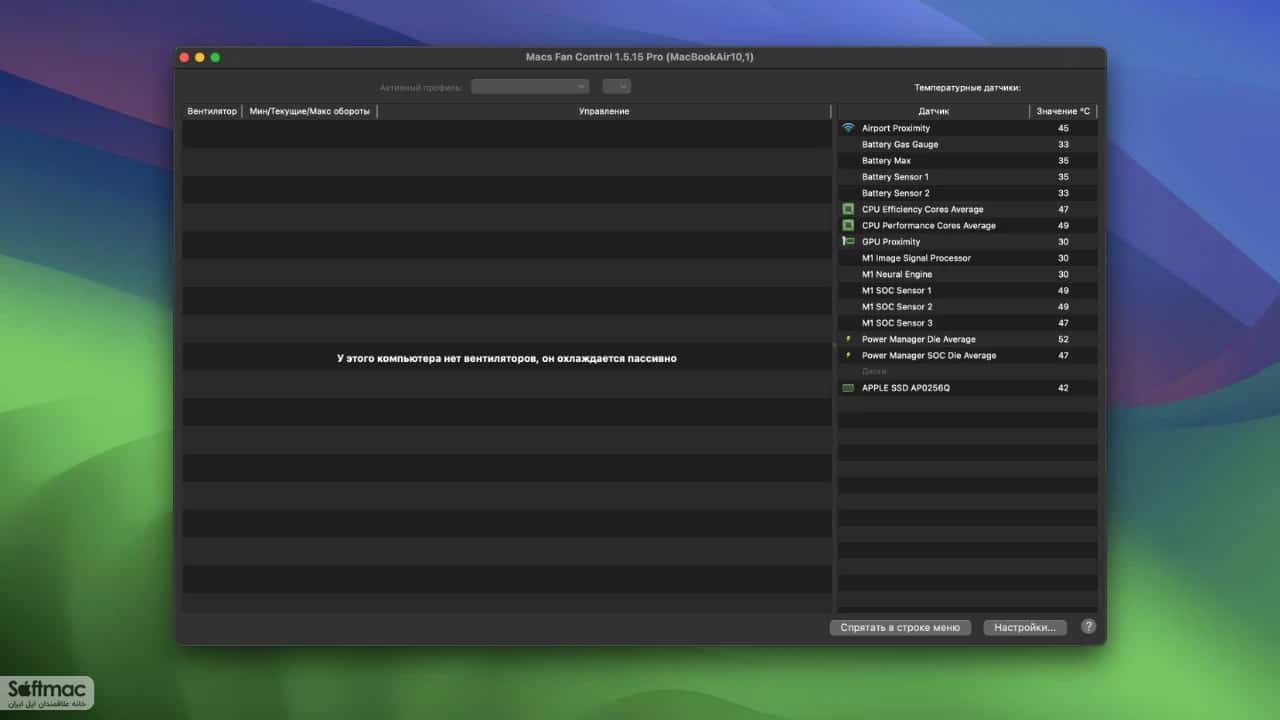This screenshot has height=720, width=1280.
Task: Close the Macs Fan Control window
Action: click(x=184, y=57)
